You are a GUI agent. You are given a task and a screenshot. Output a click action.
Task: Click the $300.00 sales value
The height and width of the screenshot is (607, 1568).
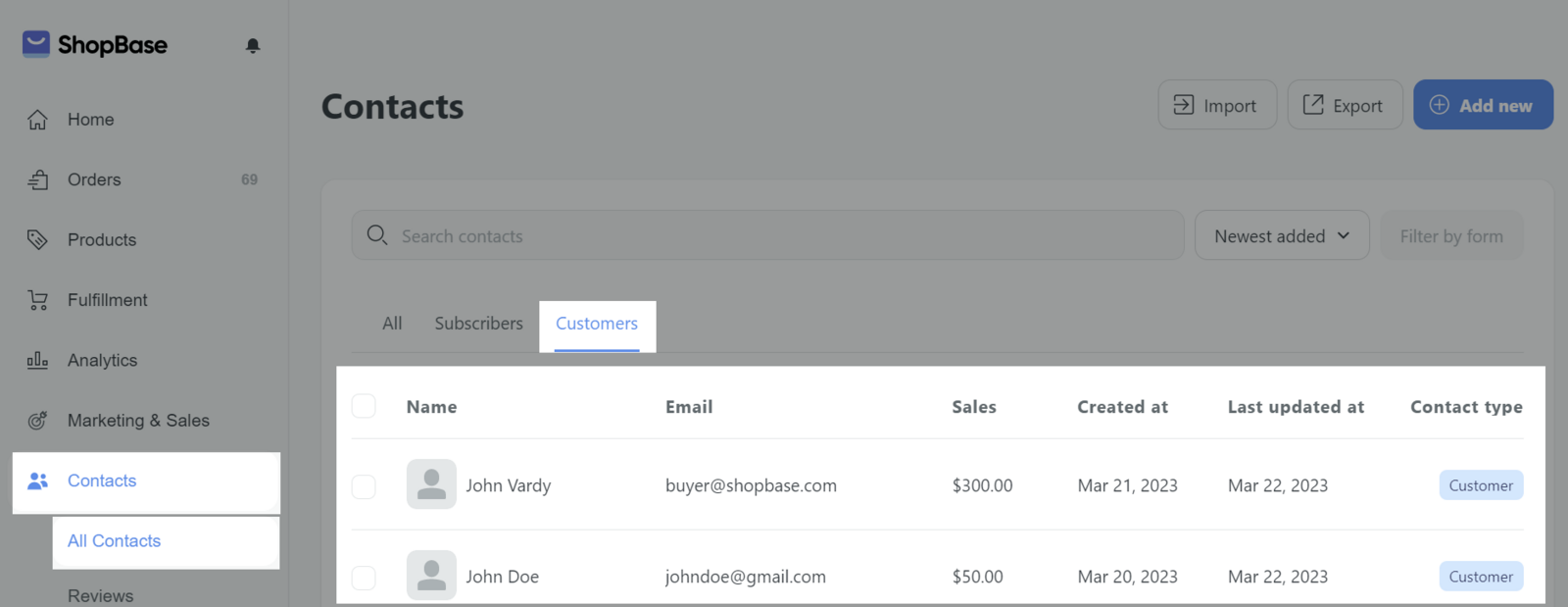click(x=982, y=485)
